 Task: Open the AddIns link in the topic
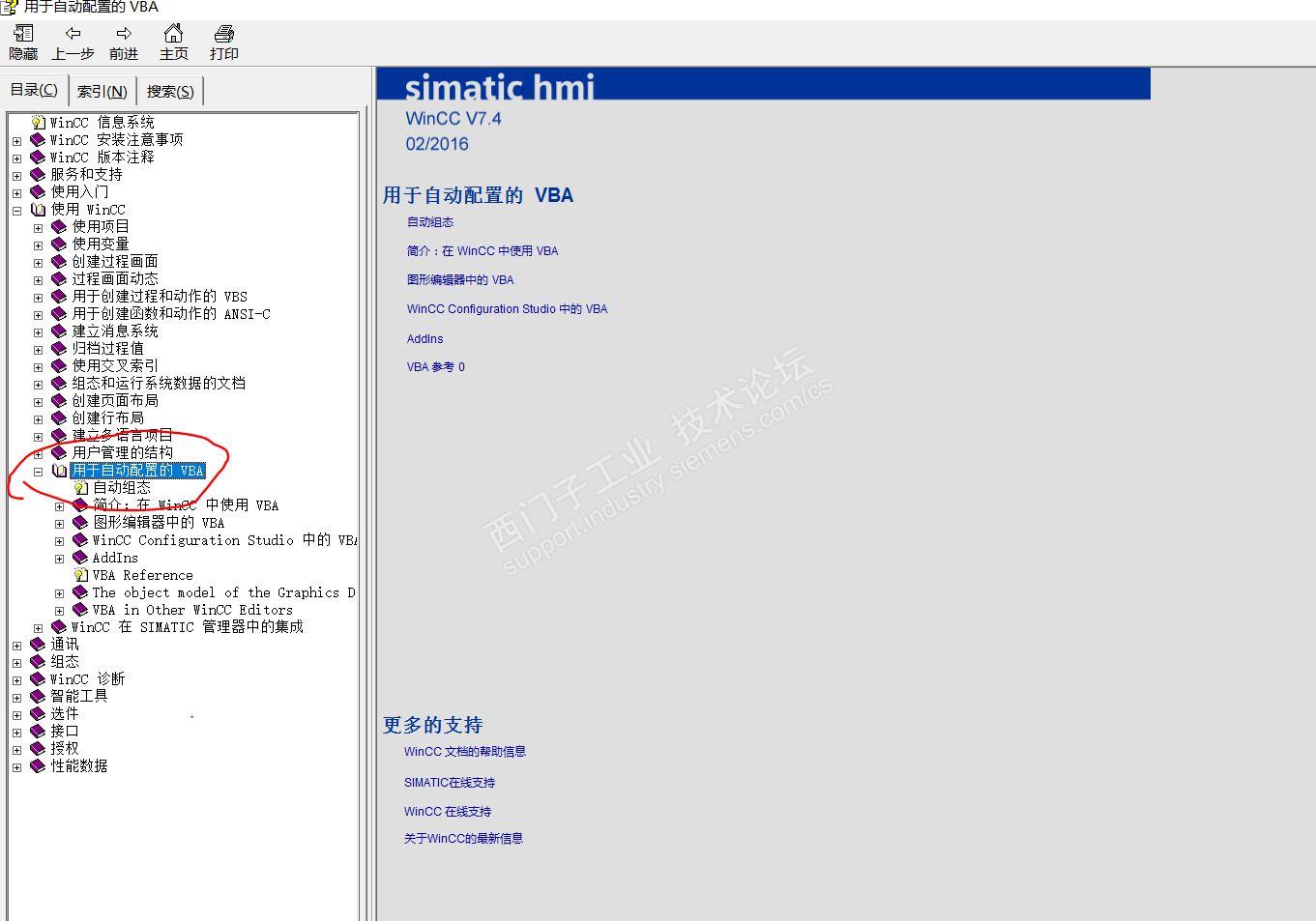coord(425,339)
